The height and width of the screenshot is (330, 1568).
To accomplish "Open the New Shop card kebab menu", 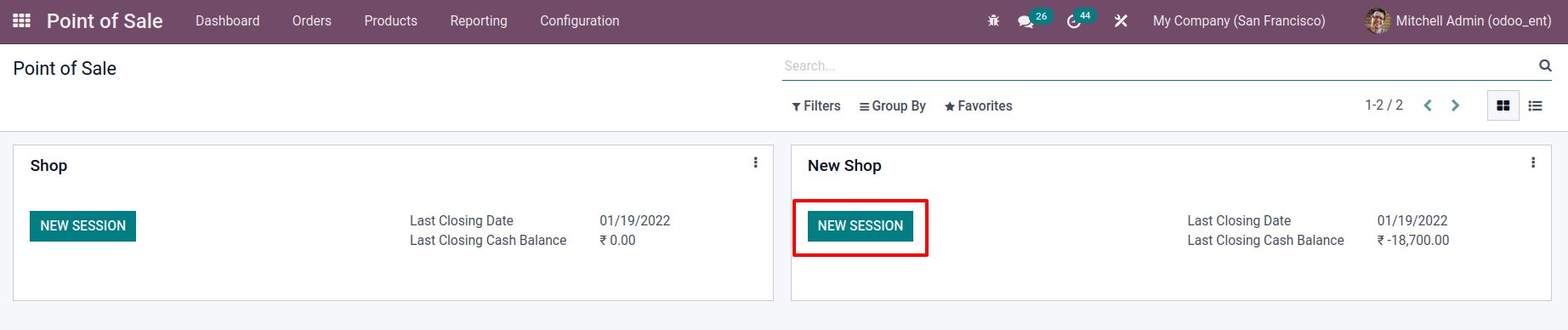I will pyautogui.click(x=1533, y=162).
